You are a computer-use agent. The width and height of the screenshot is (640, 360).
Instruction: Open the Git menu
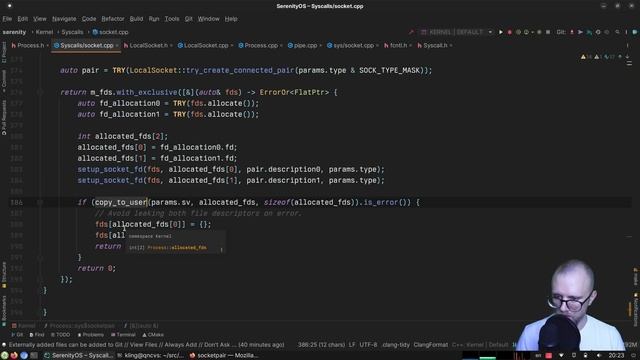(188, 19)
